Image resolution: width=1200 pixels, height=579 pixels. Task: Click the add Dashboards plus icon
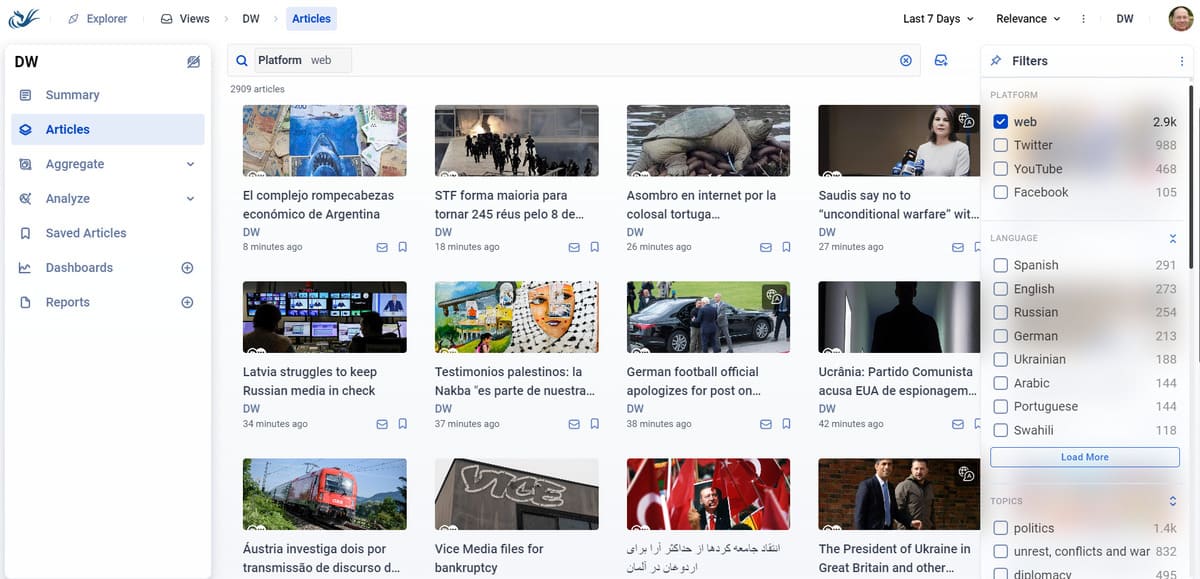pyautogui.click(x=187, y=268)
